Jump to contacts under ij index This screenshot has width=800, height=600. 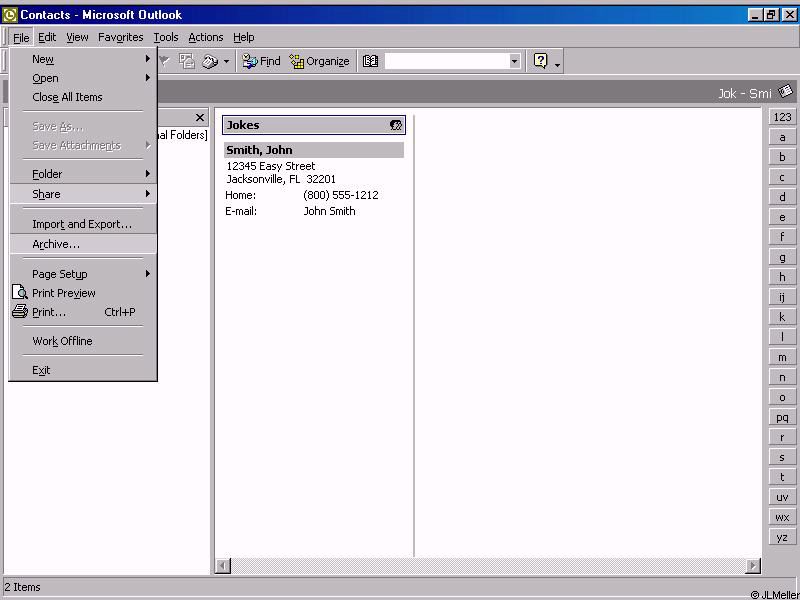[782, 297]
